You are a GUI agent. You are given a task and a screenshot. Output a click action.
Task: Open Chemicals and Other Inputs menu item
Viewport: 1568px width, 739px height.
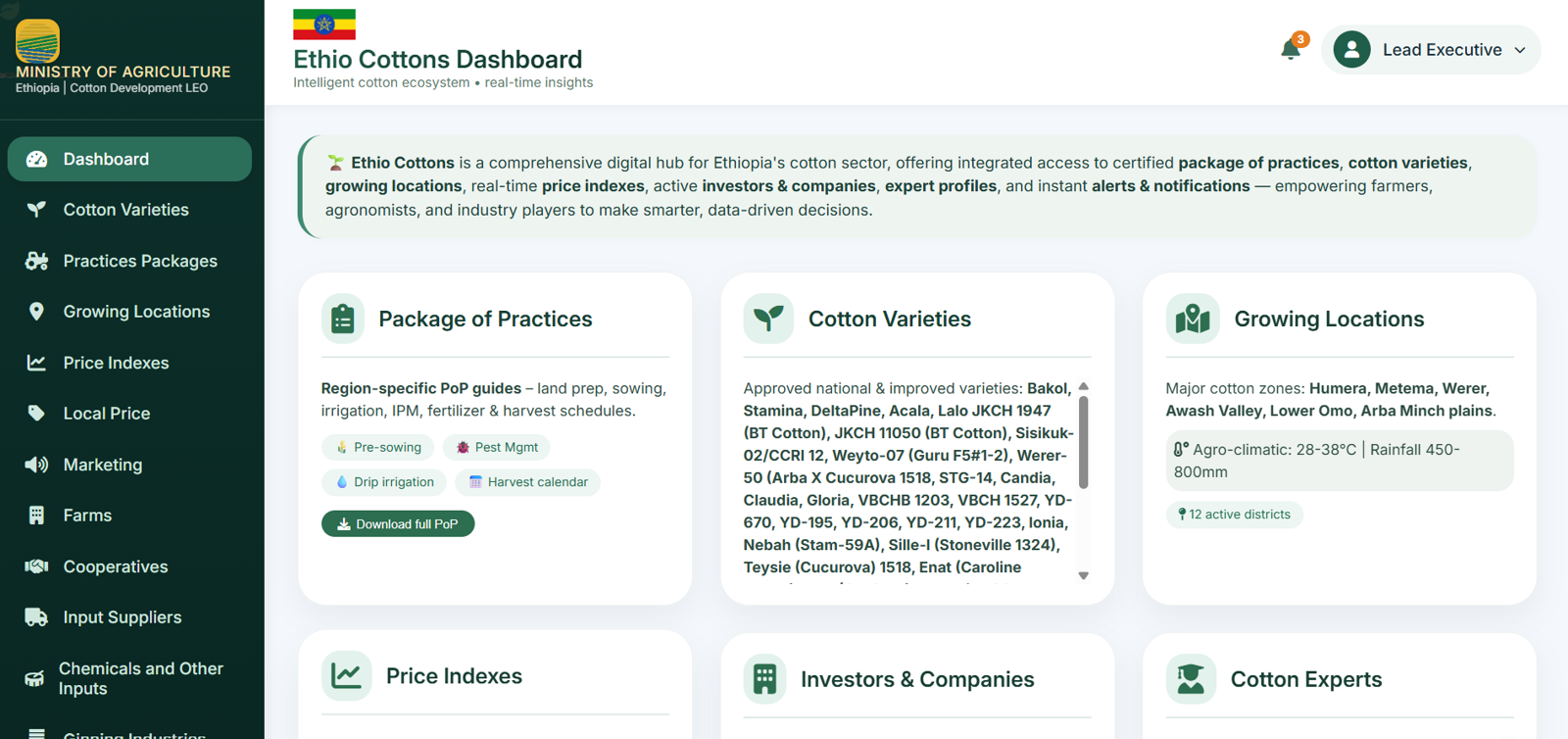coord(129,678)
